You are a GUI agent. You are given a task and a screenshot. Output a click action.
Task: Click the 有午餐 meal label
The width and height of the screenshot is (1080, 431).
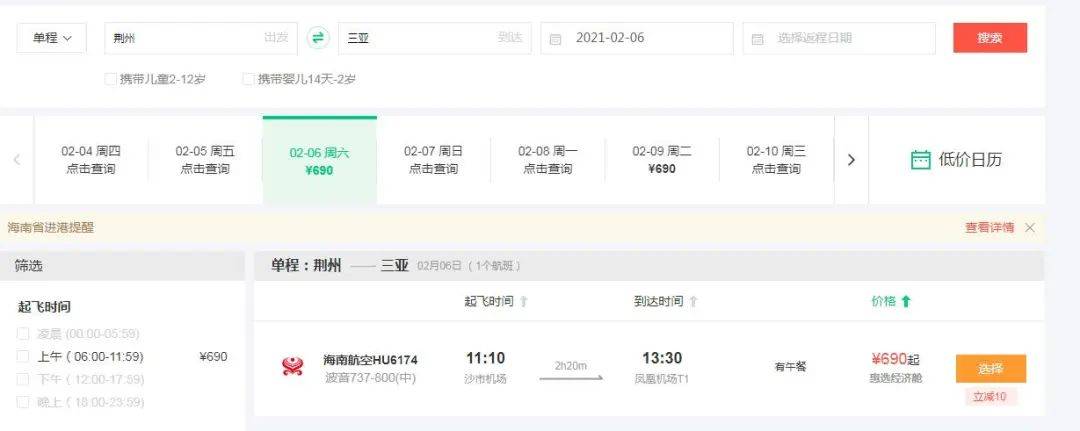tap(791, 367)
